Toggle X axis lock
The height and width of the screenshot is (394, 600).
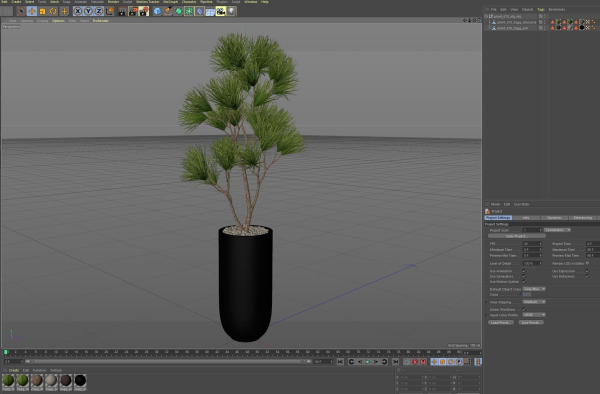coord(78,11)
